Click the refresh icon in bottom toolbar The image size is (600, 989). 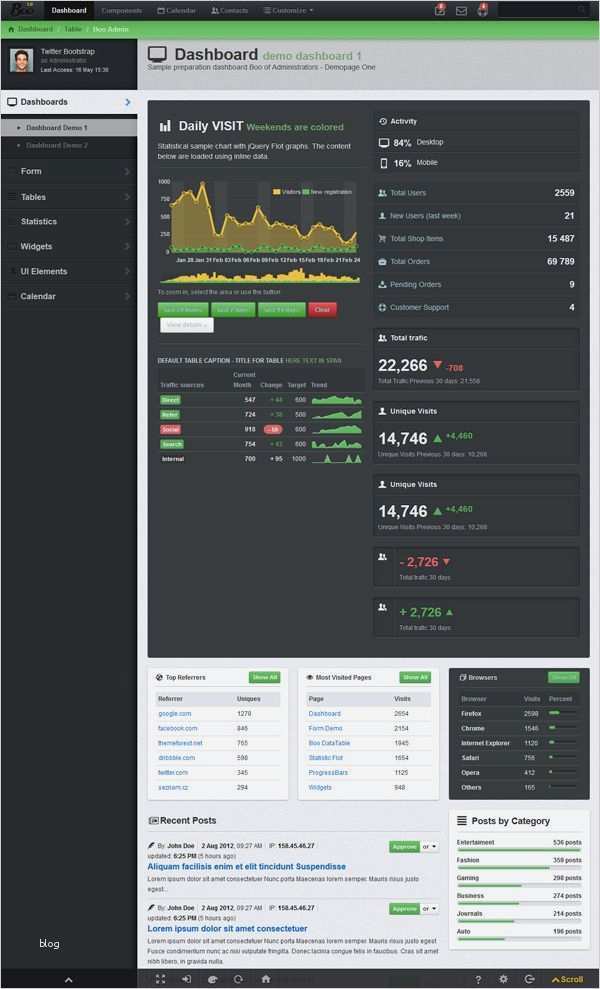pos(238,979)
